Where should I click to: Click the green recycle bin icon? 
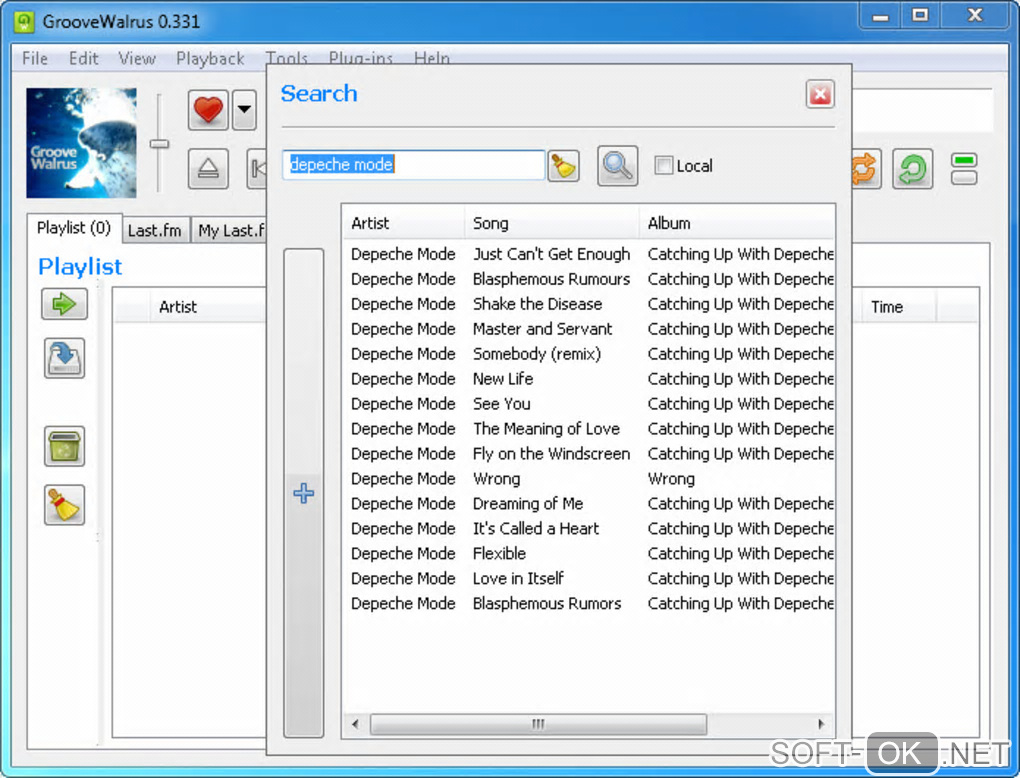click(64, 446)
